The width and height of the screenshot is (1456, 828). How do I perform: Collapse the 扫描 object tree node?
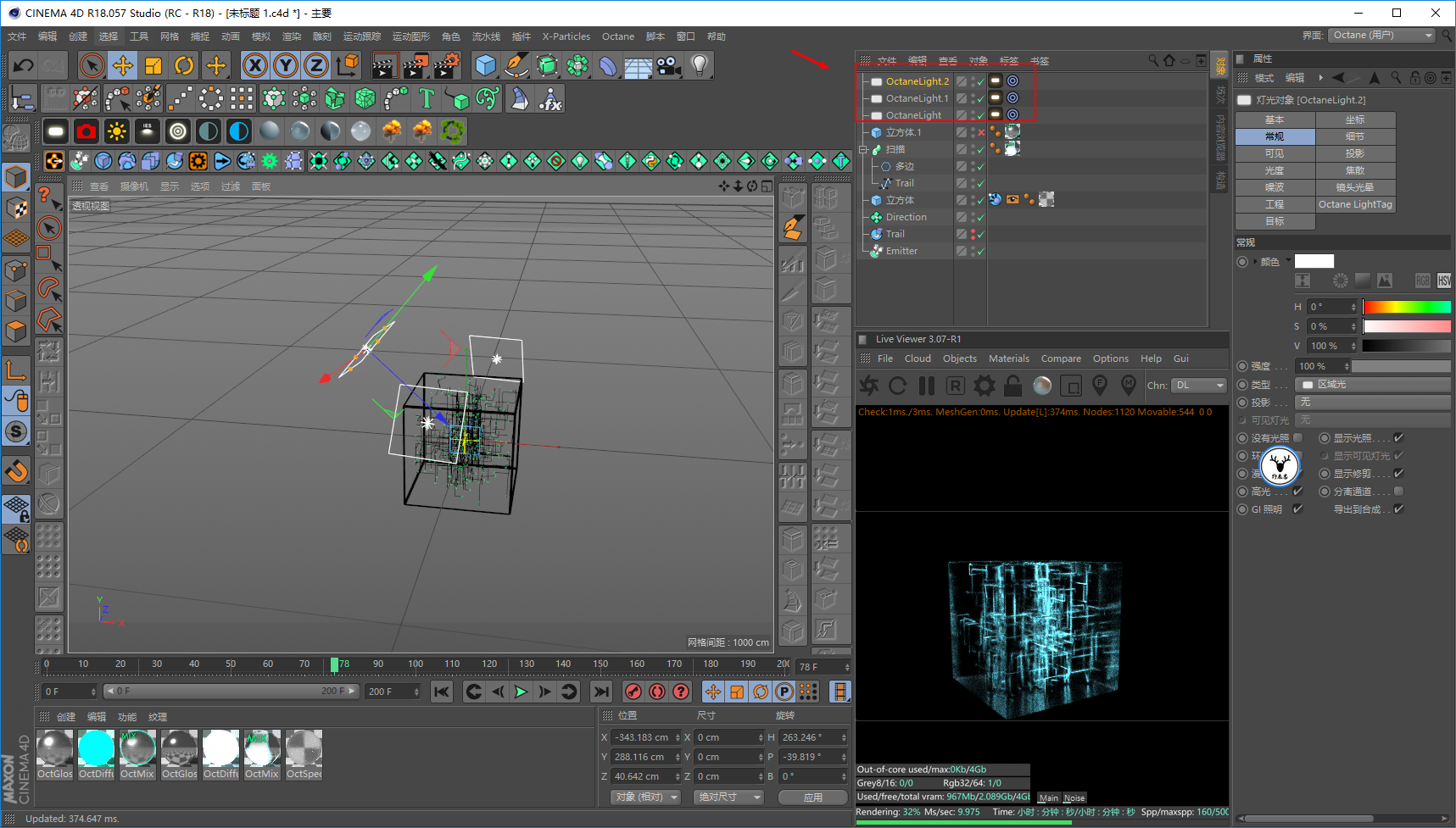click(x=863, y=149)
